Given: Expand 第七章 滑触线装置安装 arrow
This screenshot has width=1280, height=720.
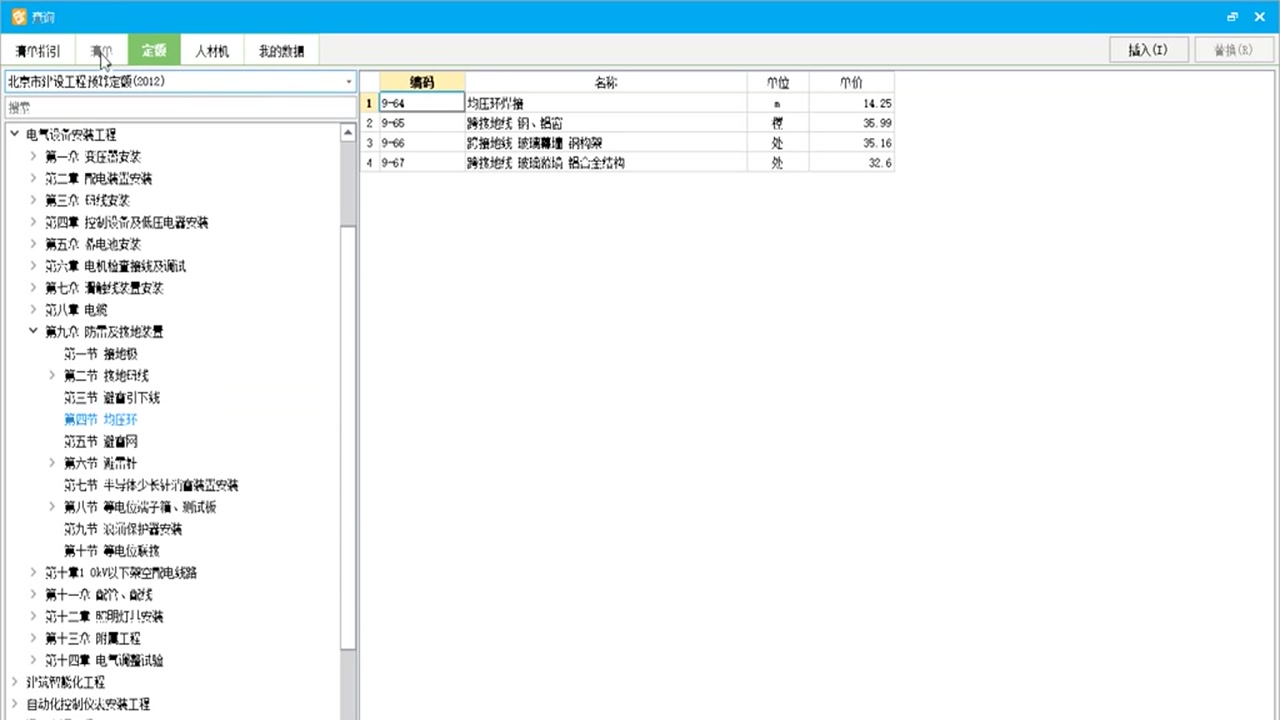Looking at the screenshot, I should (x=33, y=288).
